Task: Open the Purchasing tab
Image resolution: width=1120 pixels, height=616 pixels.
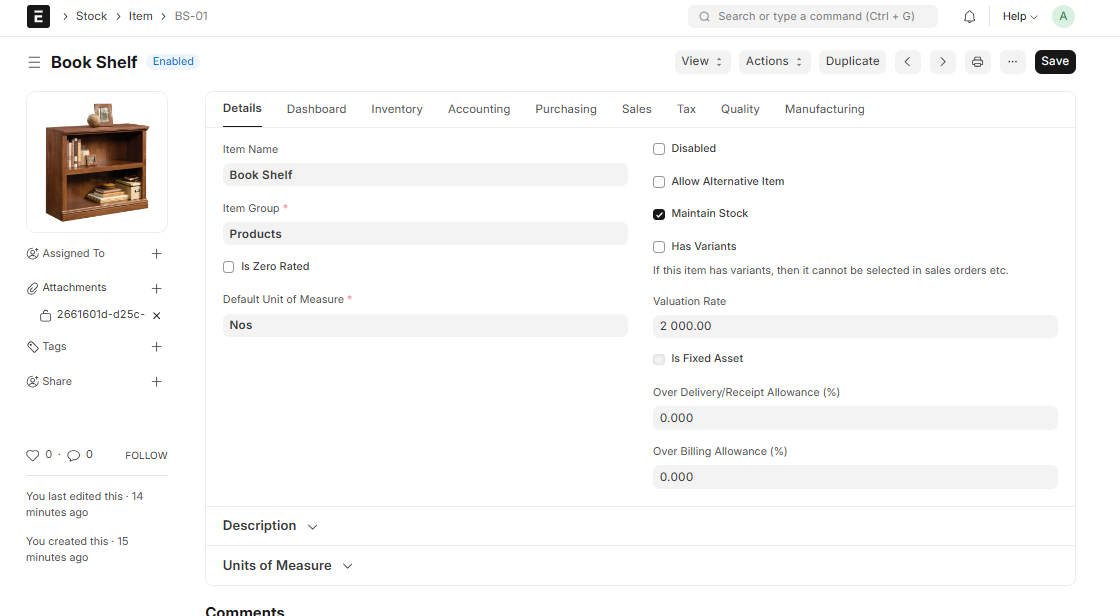Action: point(566,109)
